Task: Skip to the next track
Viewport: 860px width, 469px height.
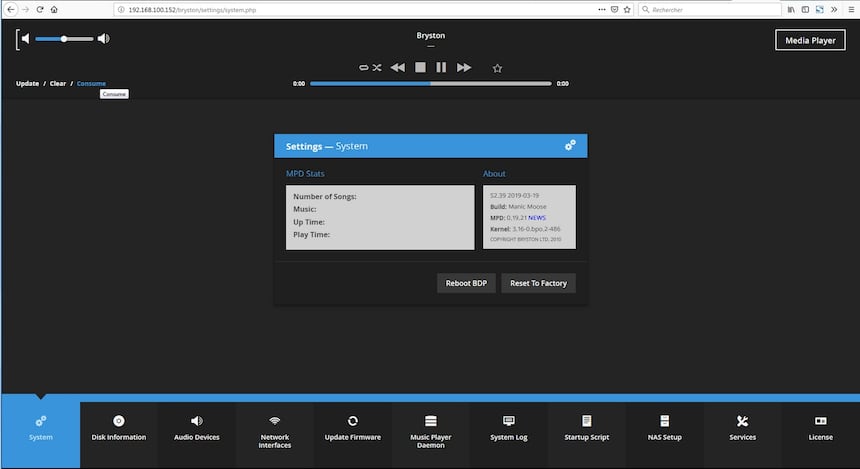Action: coord(464,67)
